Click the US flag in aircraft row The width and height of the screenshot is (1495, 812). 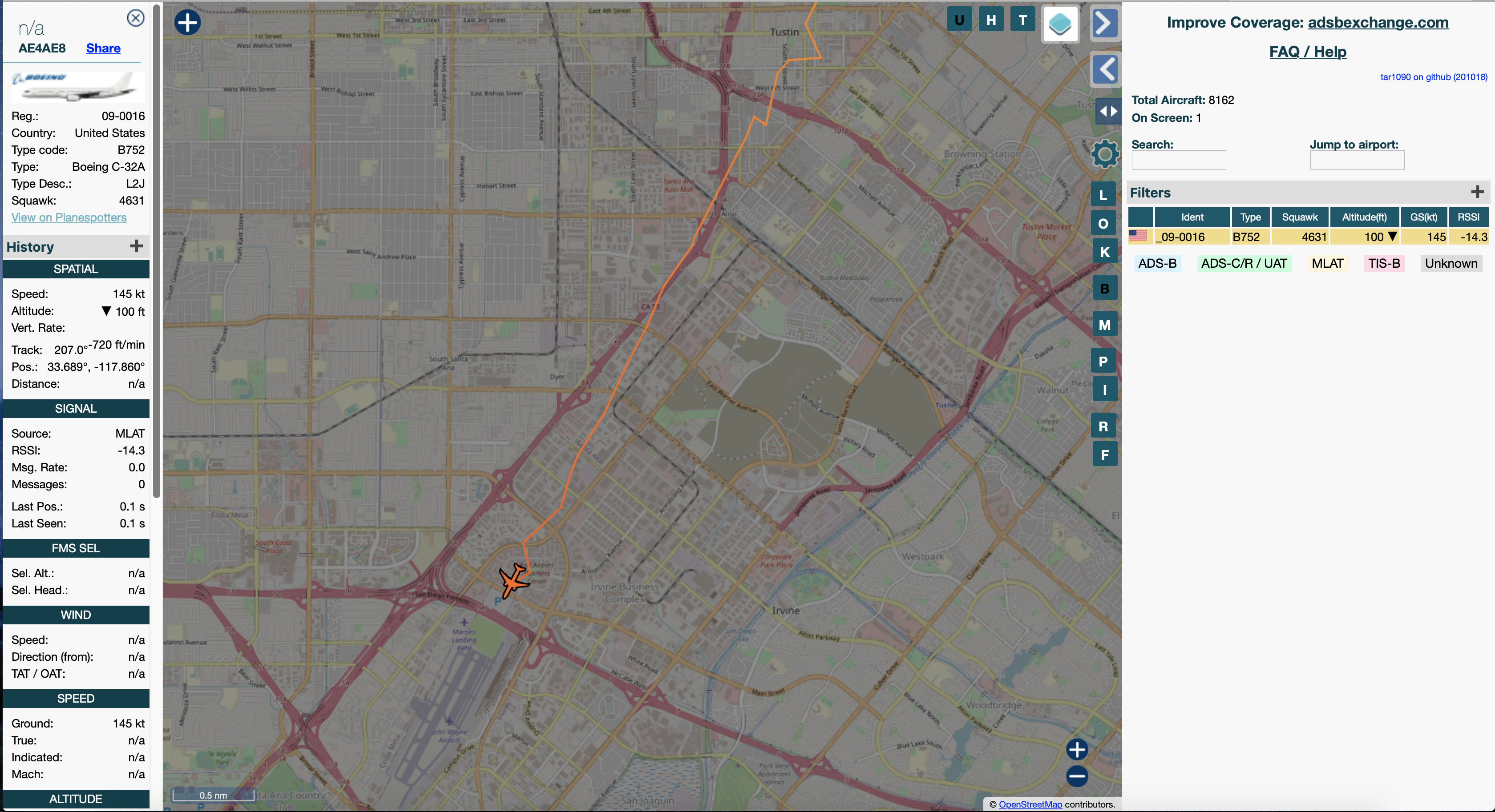1138,235
